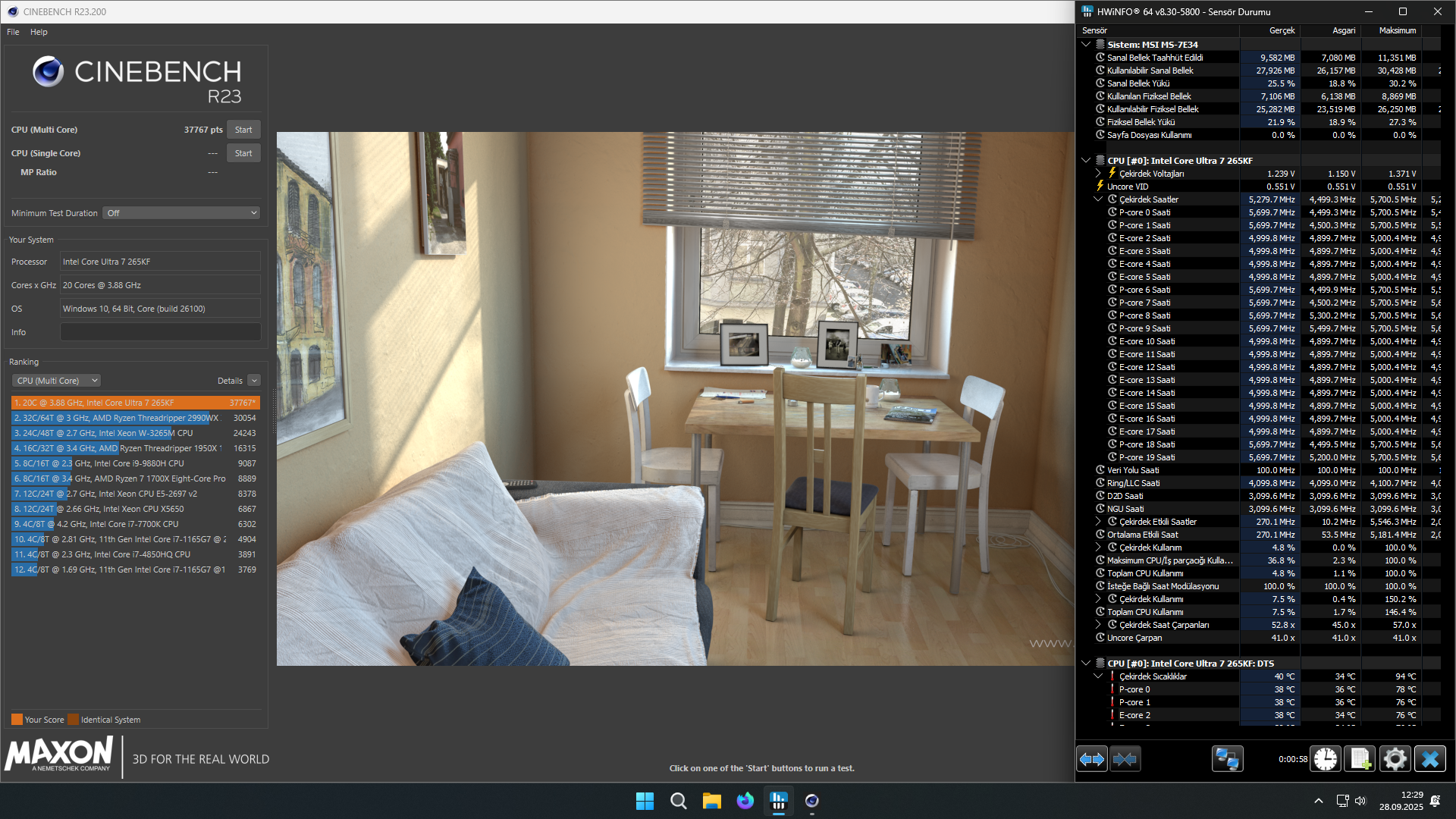Open File Explorer from taskbar
The image size is (1456, 819).
pos(711,801)
